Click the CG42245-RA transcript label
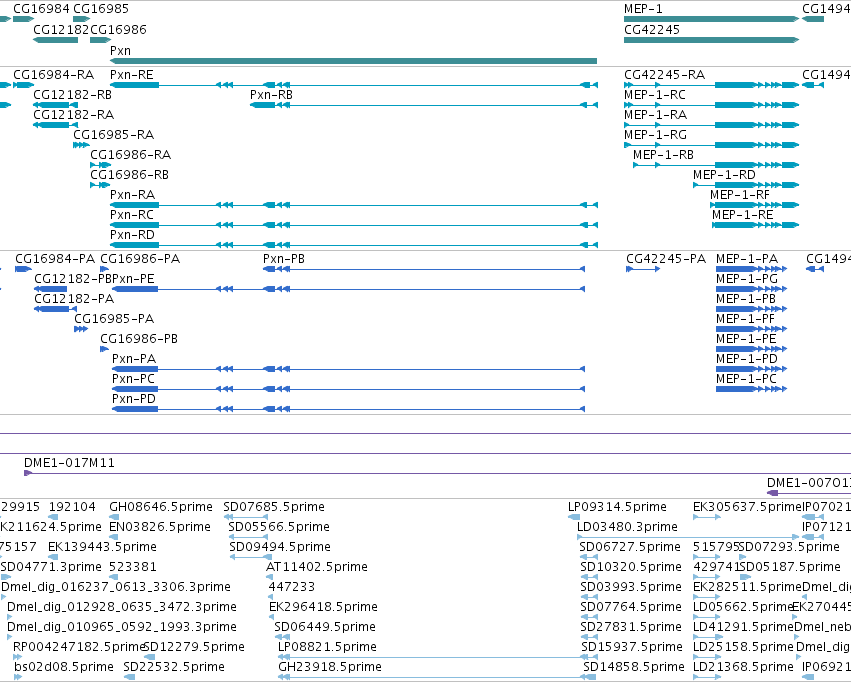The image size is (851, 682). 665,75
